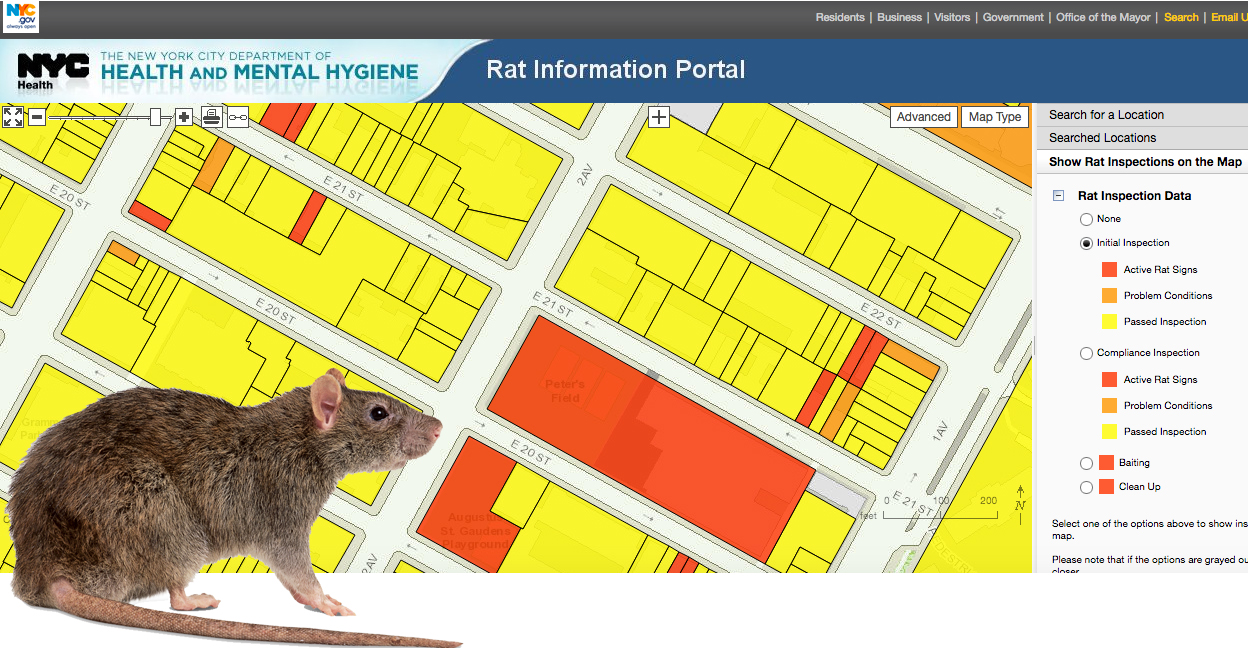Click the link map chain icon
The width and height of the screenshot is (1248, 651).
point(238,117)
